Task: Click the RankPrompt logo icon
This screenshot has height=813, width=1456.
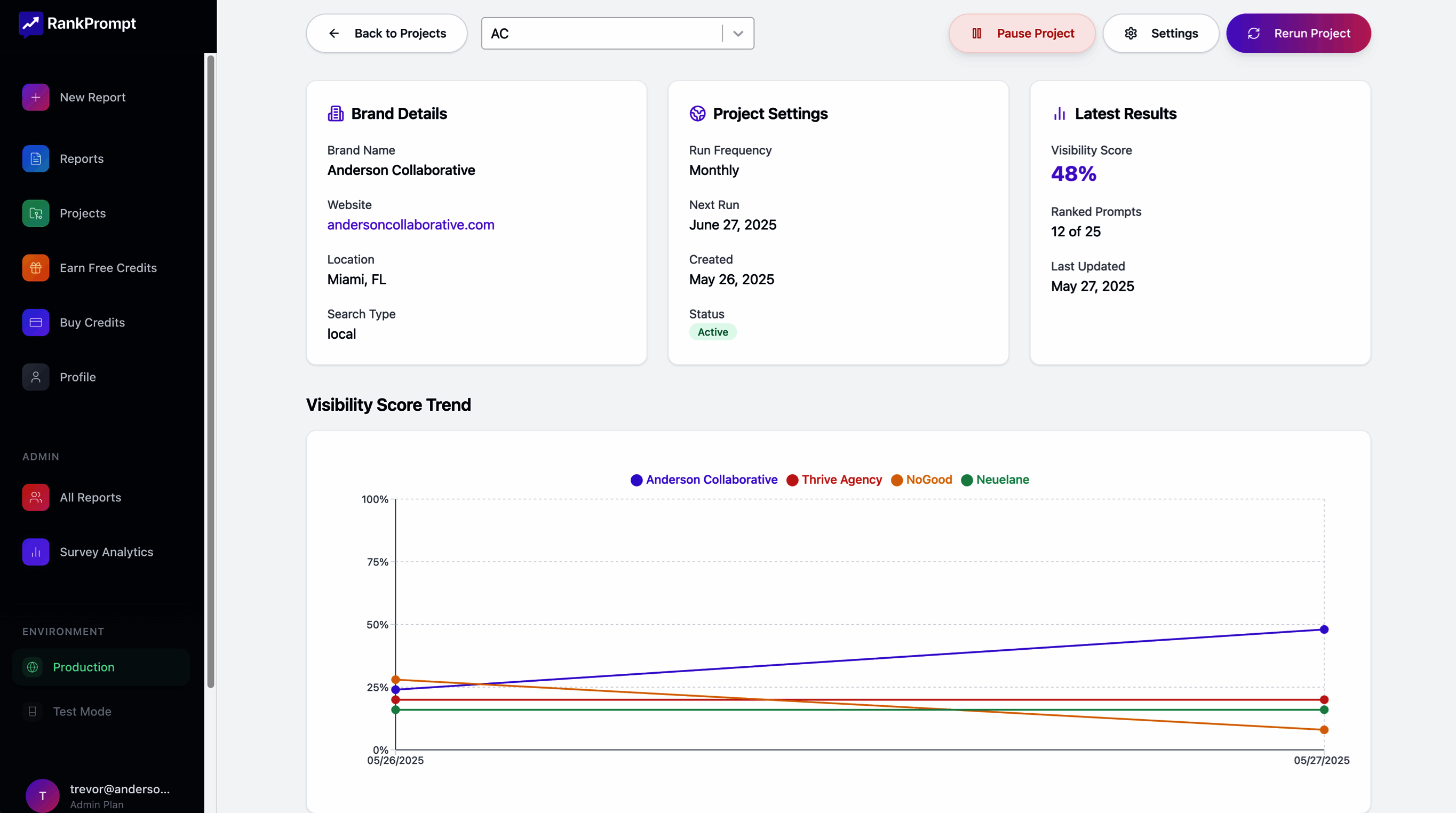Action: click(x=30, y=23)
